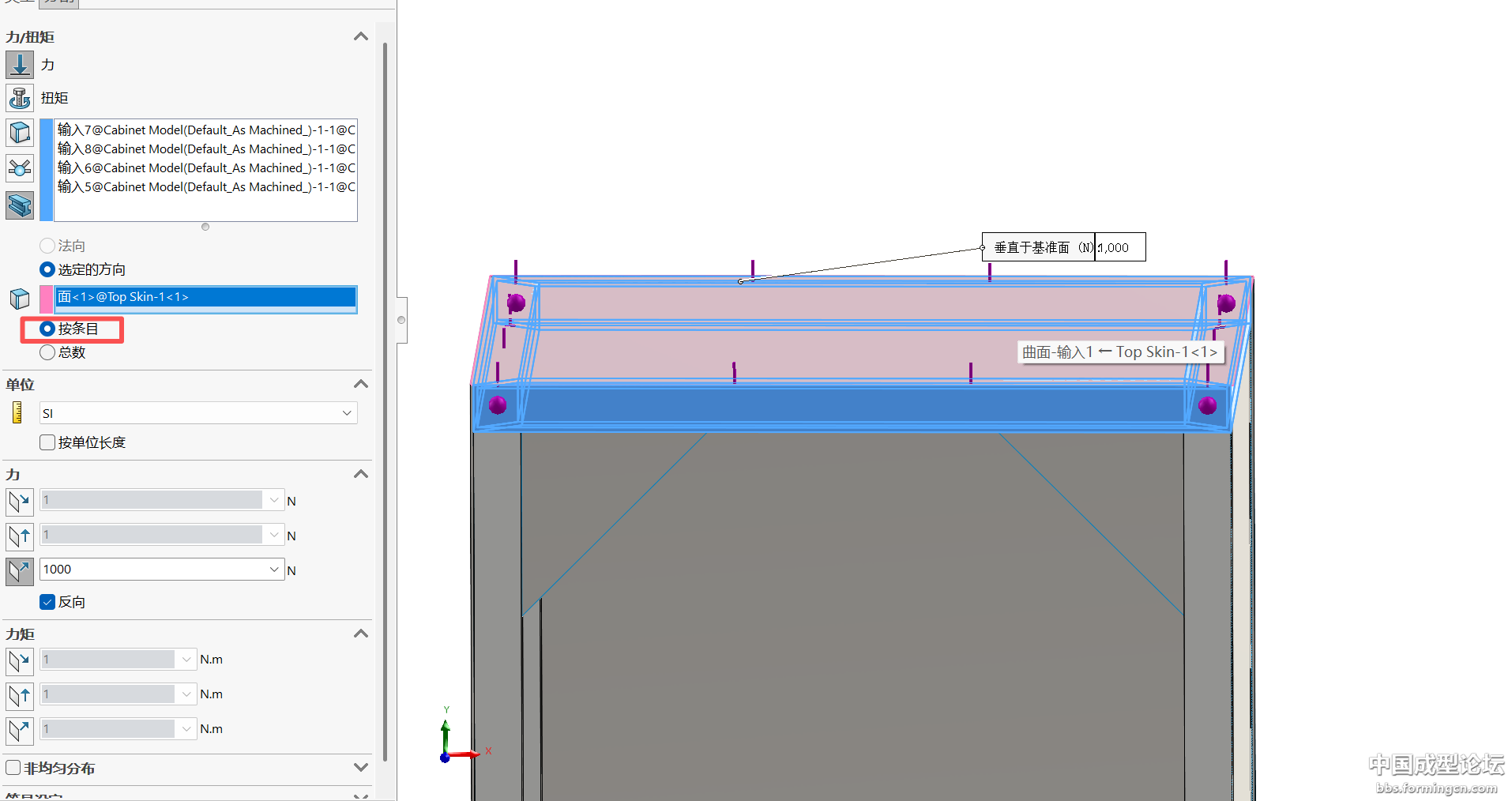This screenshot has width=1512, height=801.
Task: Click the face selection icon beside entity list
Action: 20,133
